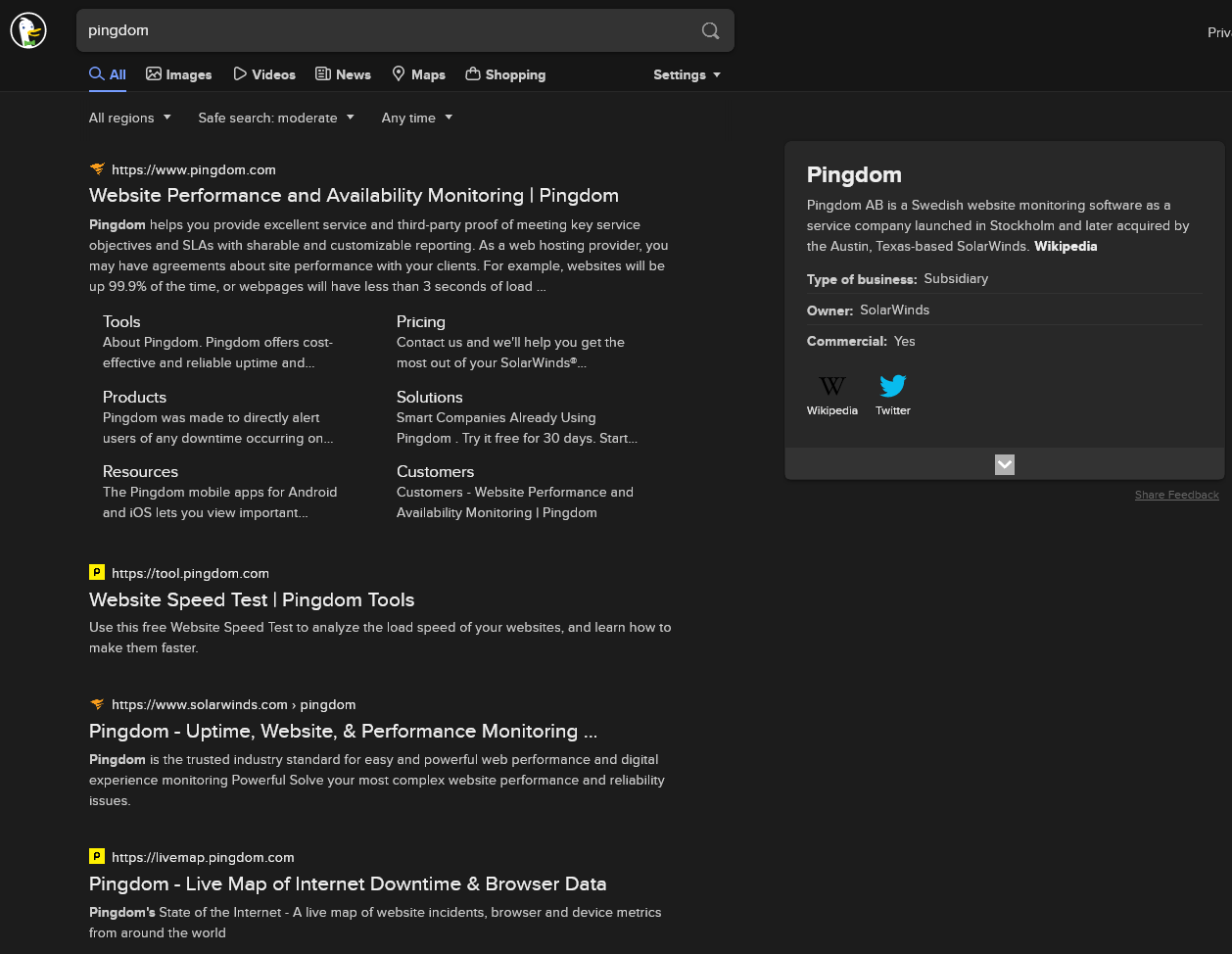Click the Pingdom favicon beside www.pingdom.com
This screenshot has width=1232, height=954.
point(97,169)
